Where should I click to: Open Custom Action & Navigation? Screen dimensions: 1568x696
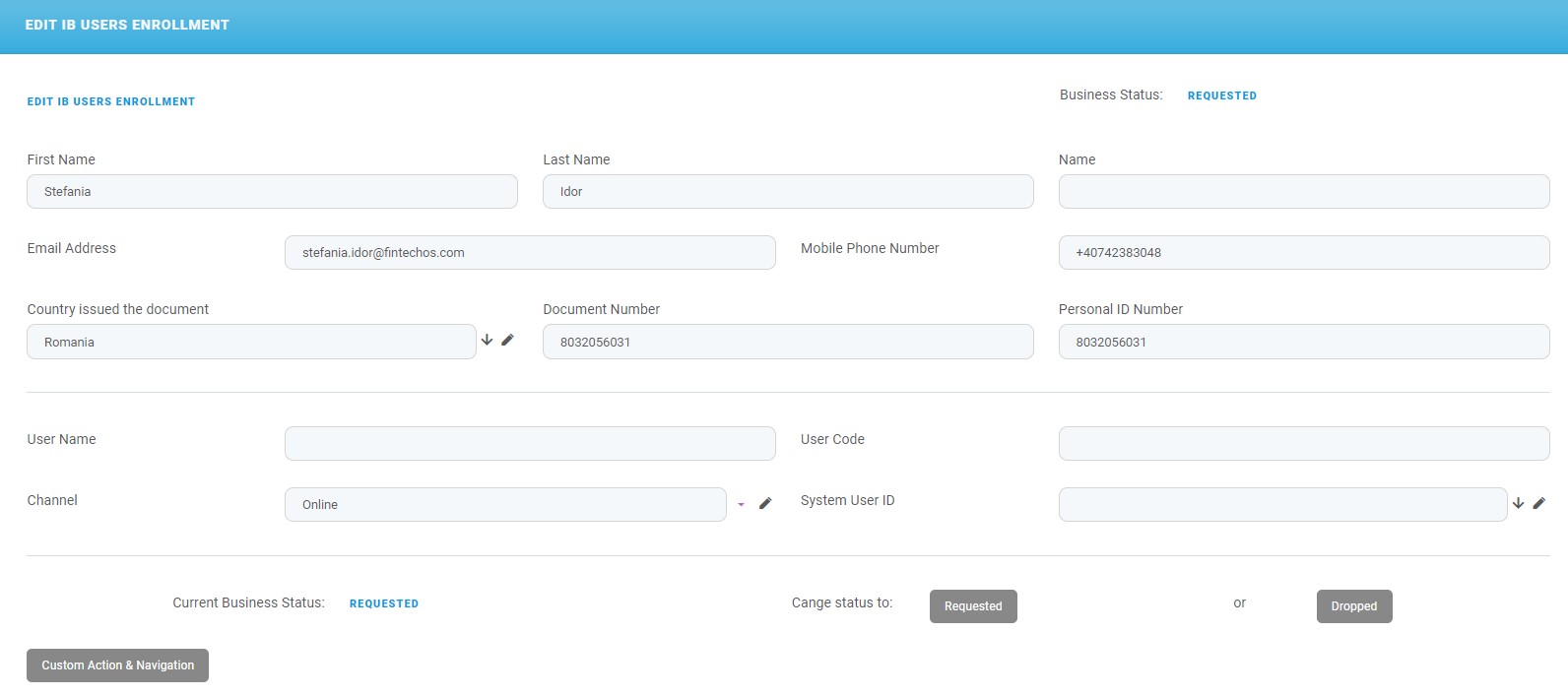tap(117, 665)
